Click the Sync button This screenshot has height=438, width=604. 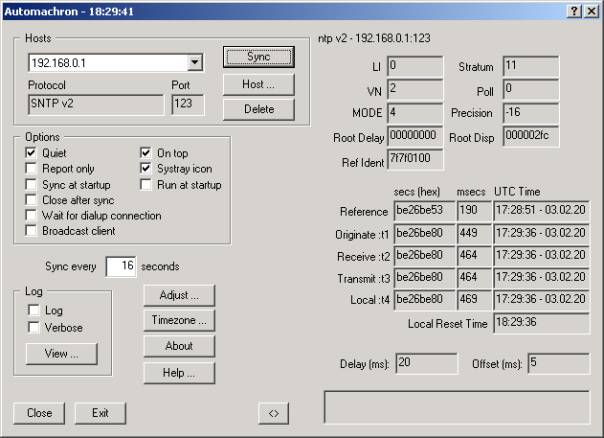click(258, 58)
